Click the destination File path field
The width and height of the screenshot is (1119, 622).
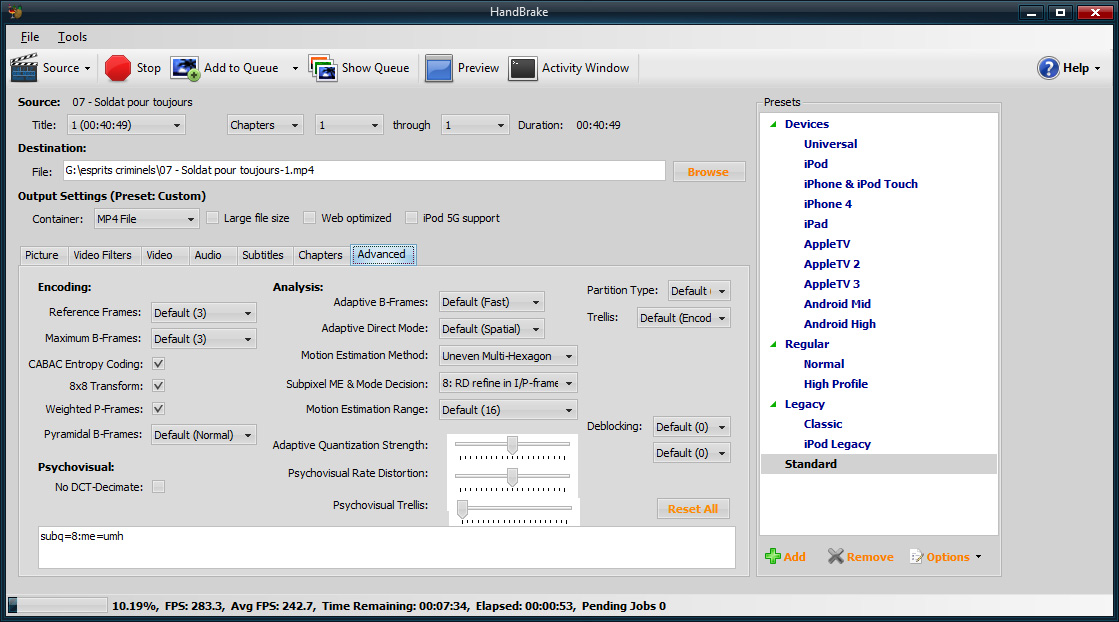[364, 170]
